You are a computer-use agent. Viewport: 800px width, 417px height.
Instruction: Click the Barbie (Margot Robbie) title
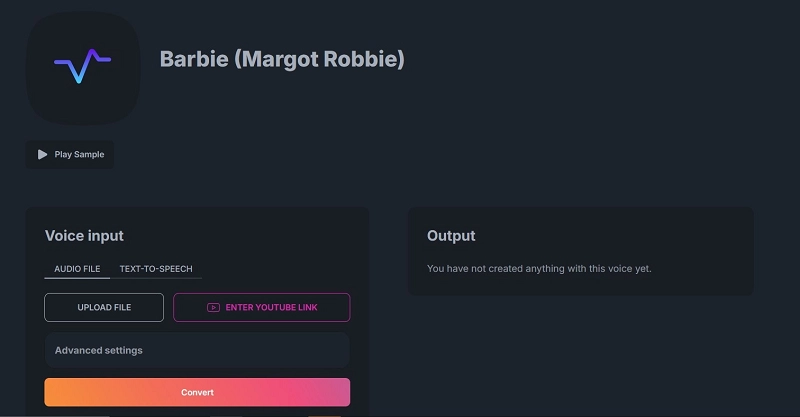(x=282, y=59)
